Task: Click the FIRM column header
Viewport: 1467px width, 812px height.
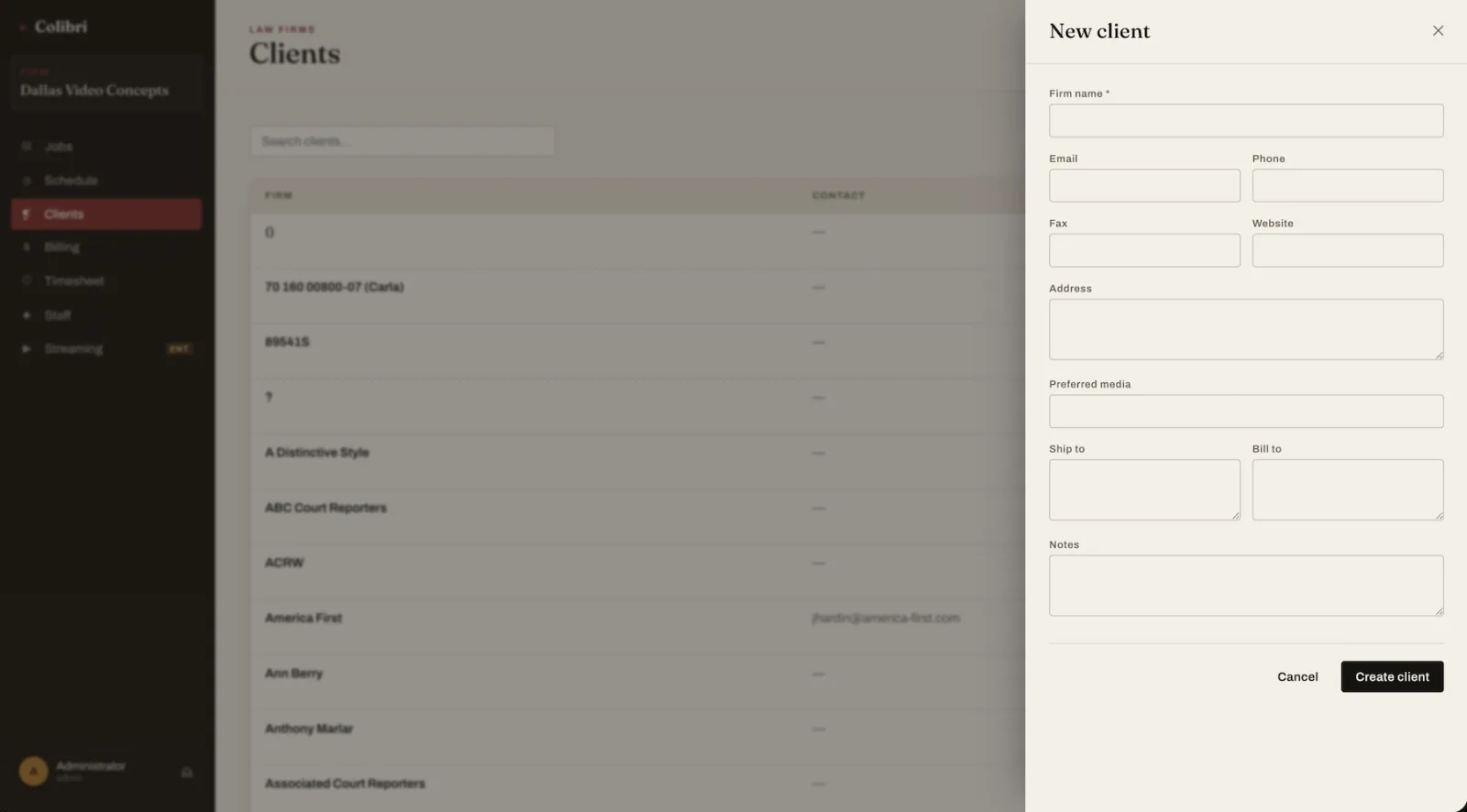Action: click(279, 195)
